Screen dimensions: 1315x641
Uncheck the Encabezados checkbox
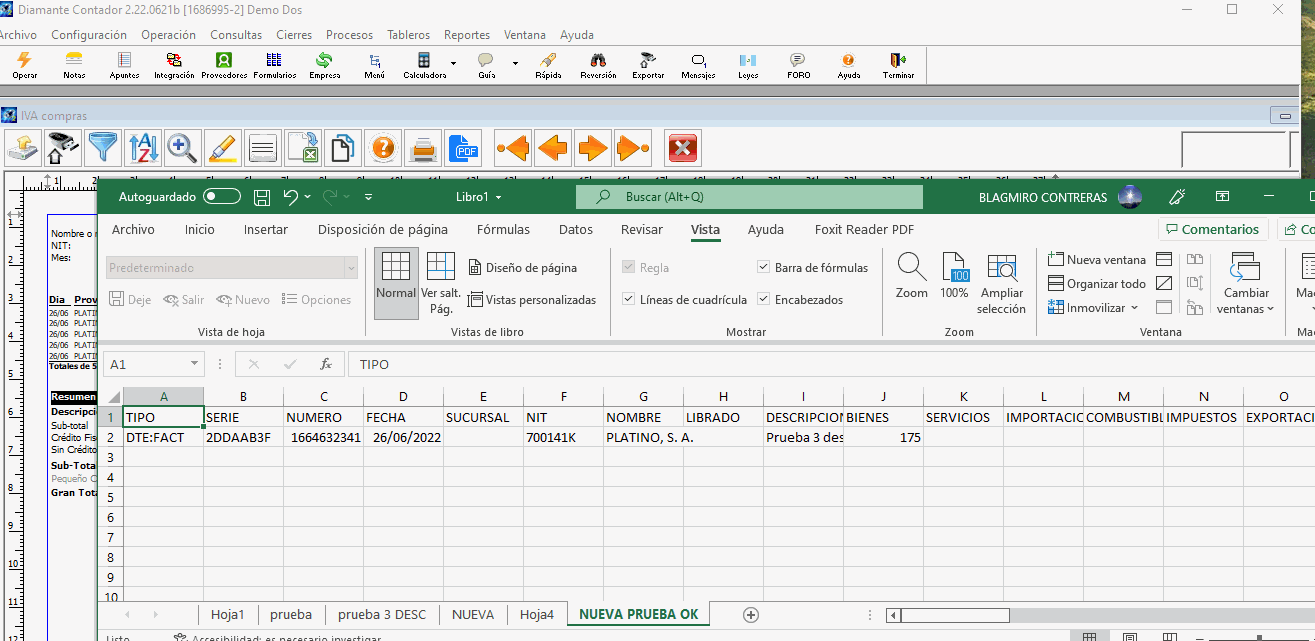765,300
